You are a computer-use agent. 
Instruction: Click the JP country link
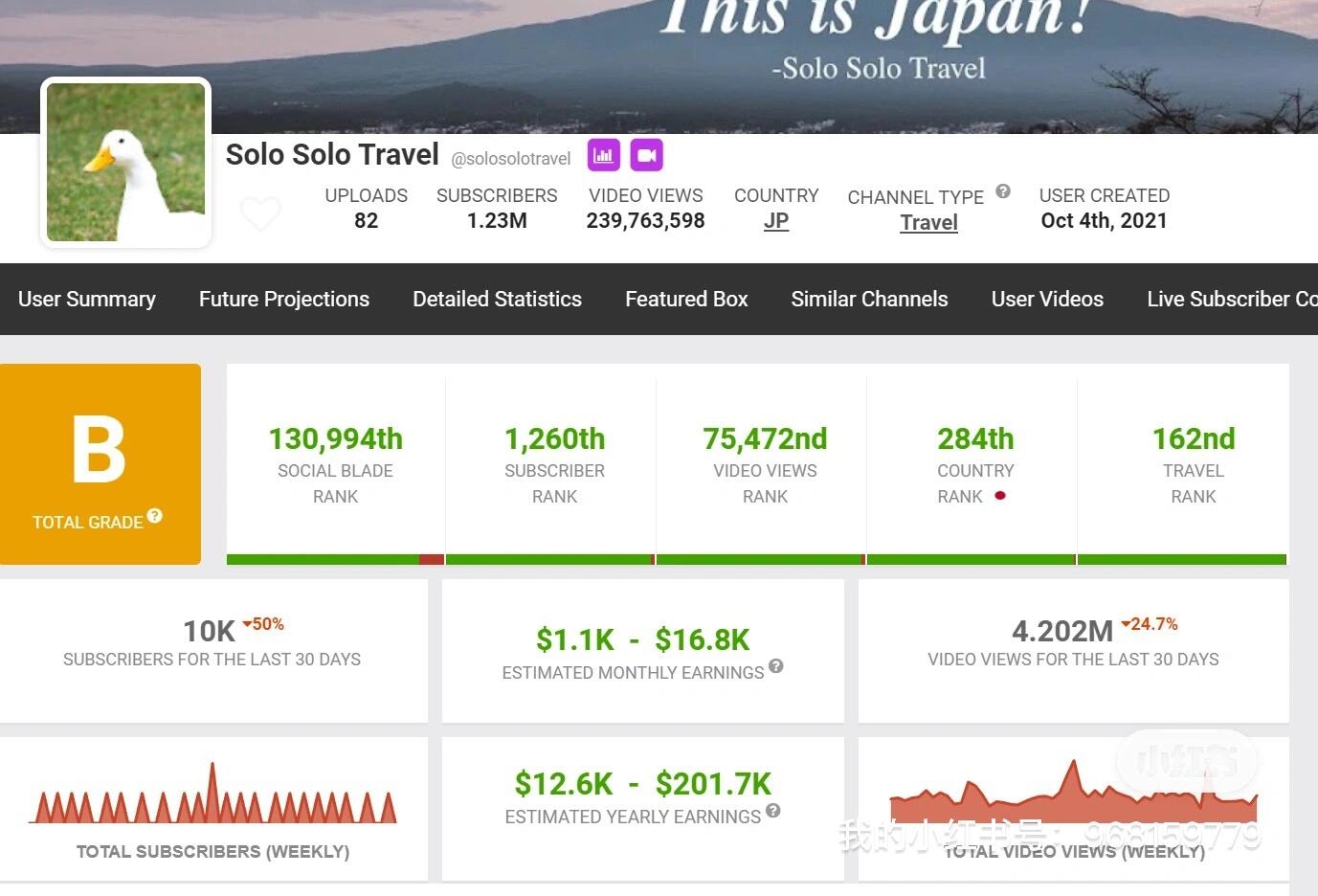coord(776,221)
